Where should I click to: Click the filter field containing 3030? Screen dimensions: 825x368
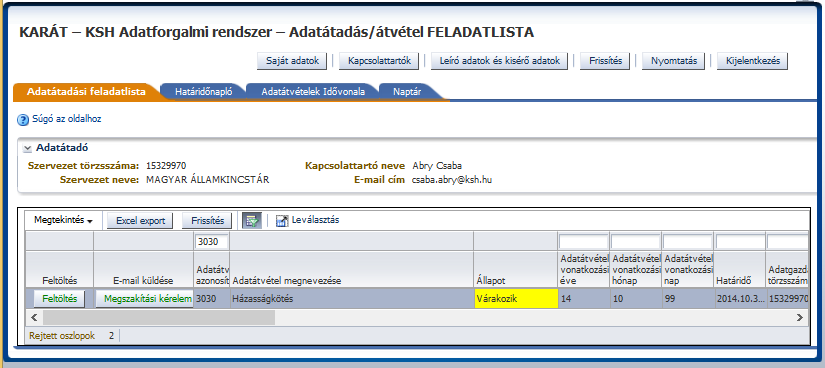pyautogui.click(x=212, y=242)
